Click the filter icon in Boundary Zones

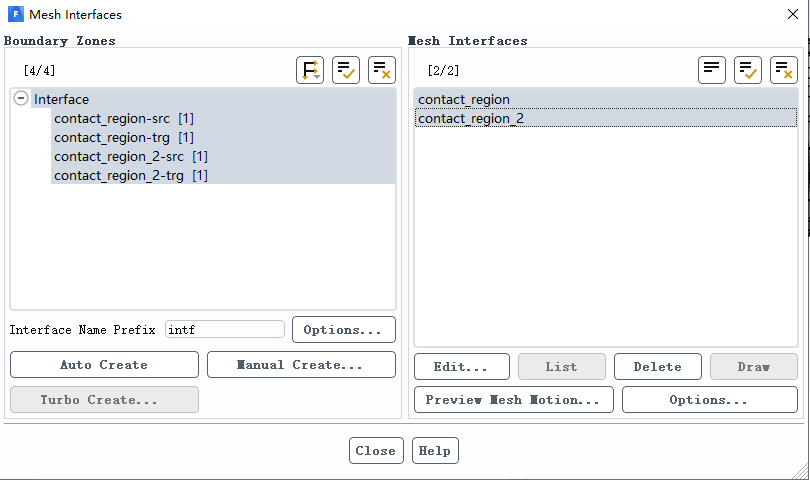(310, 70)
